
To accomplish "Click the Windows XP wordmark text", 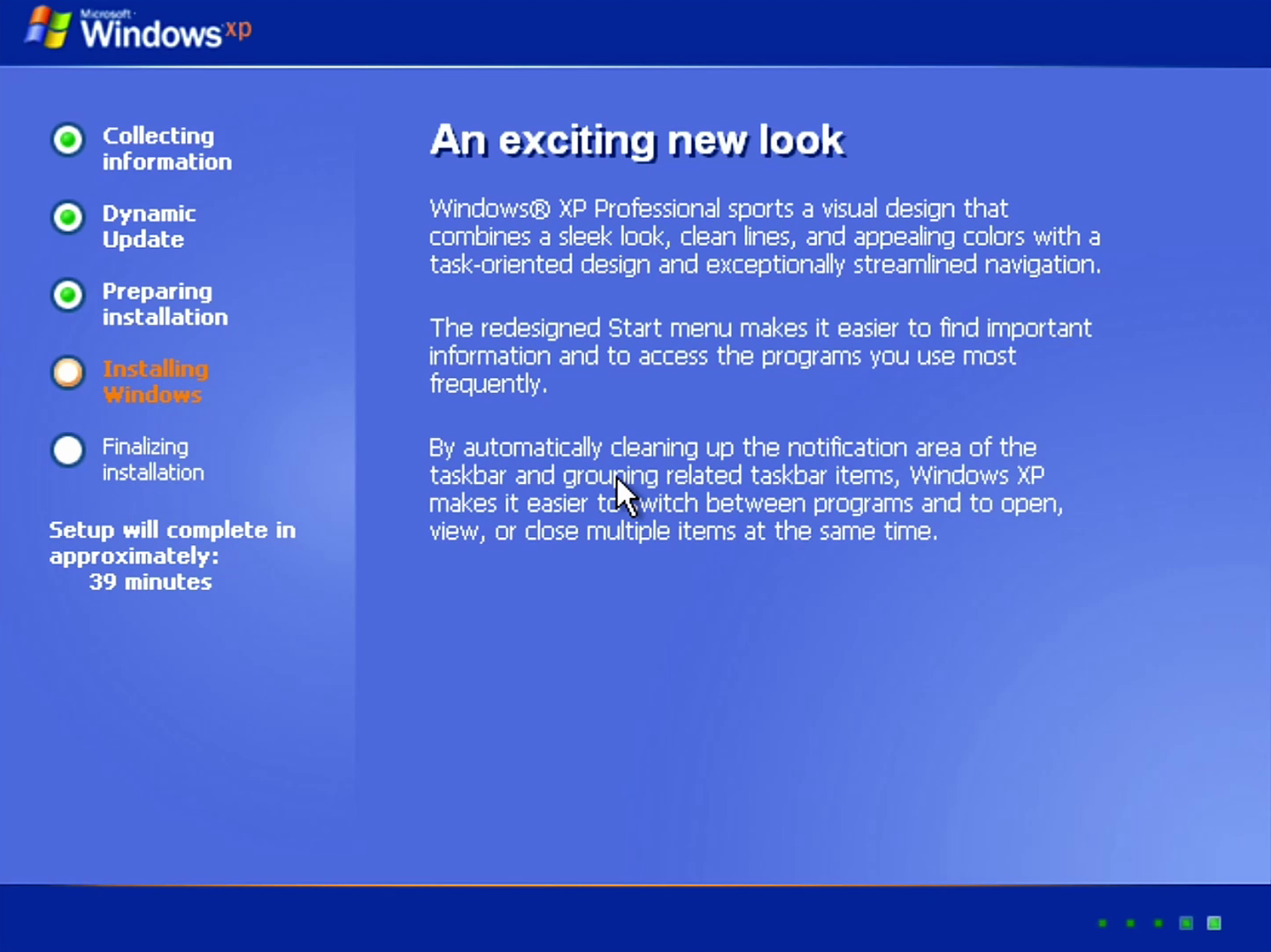I will tap(166, 33).
